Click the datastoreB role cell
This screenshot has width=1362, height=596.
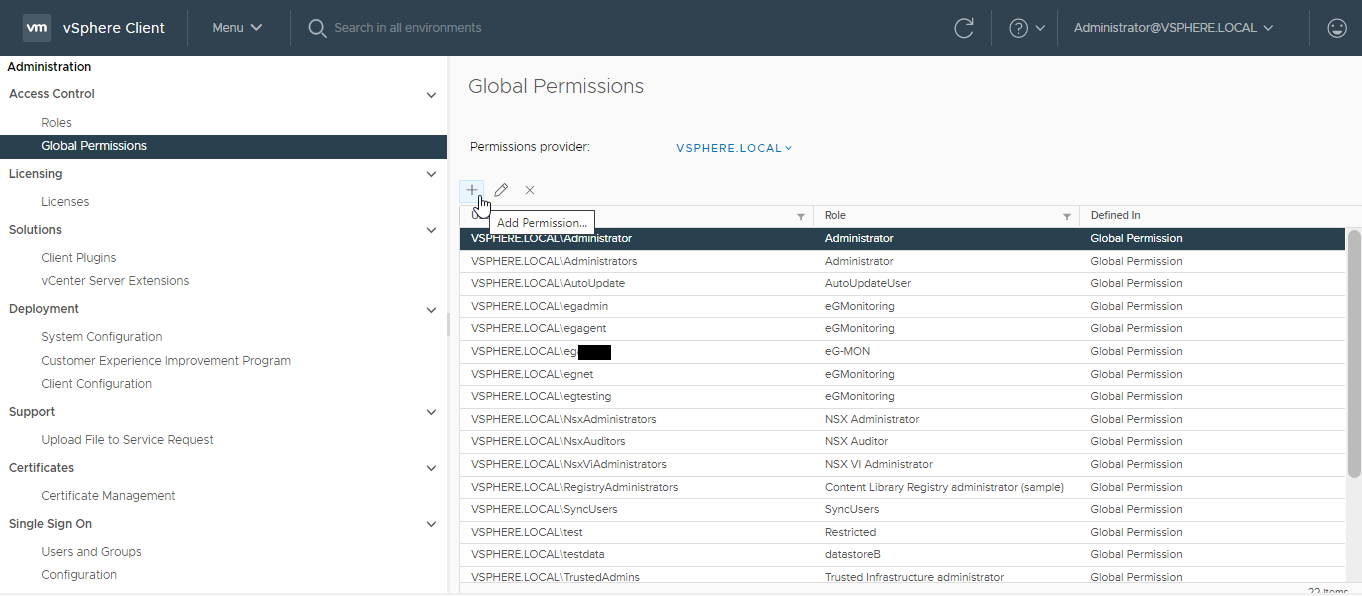click(x=853, y=555)
